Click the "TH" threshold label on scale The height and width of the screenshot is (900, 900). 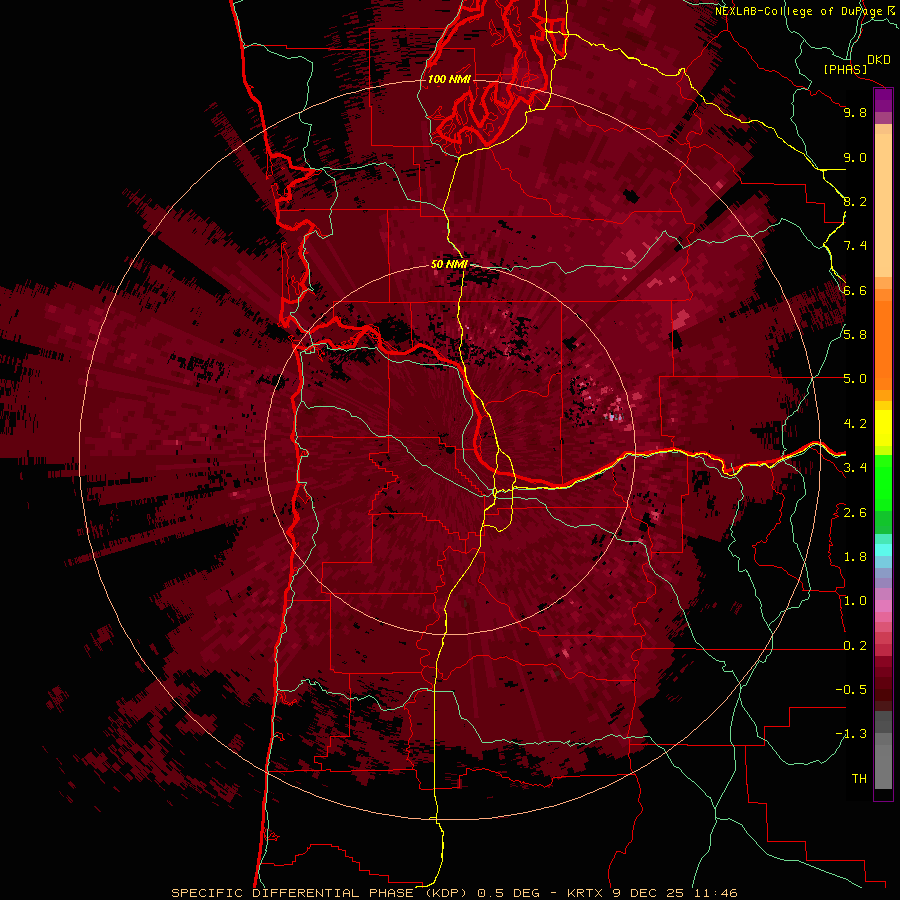[859, 779]
